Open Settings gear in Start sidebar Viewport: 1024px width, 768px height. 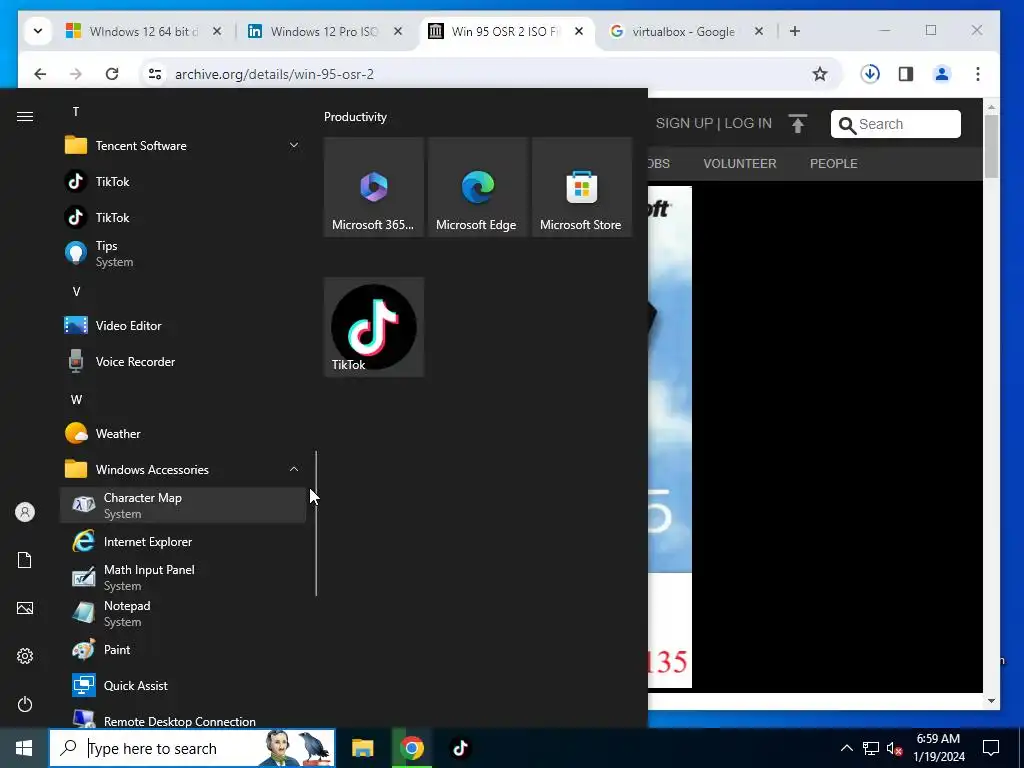[25, 656]
